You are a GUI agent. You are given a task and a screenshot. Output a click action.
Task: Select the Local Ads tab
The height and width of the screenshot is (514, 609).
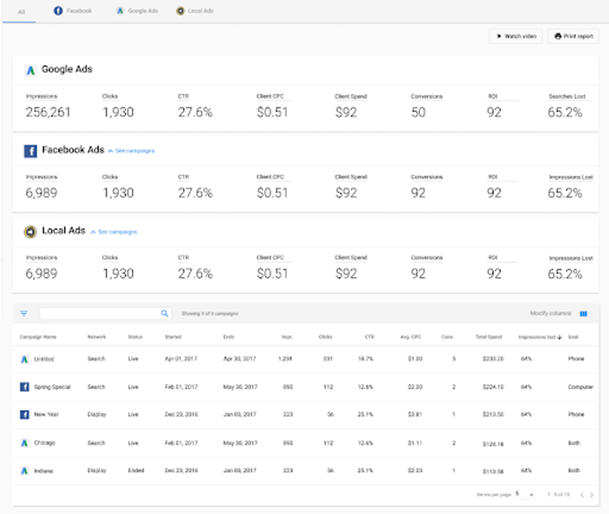pyautogui.click(x=194, y=10)
